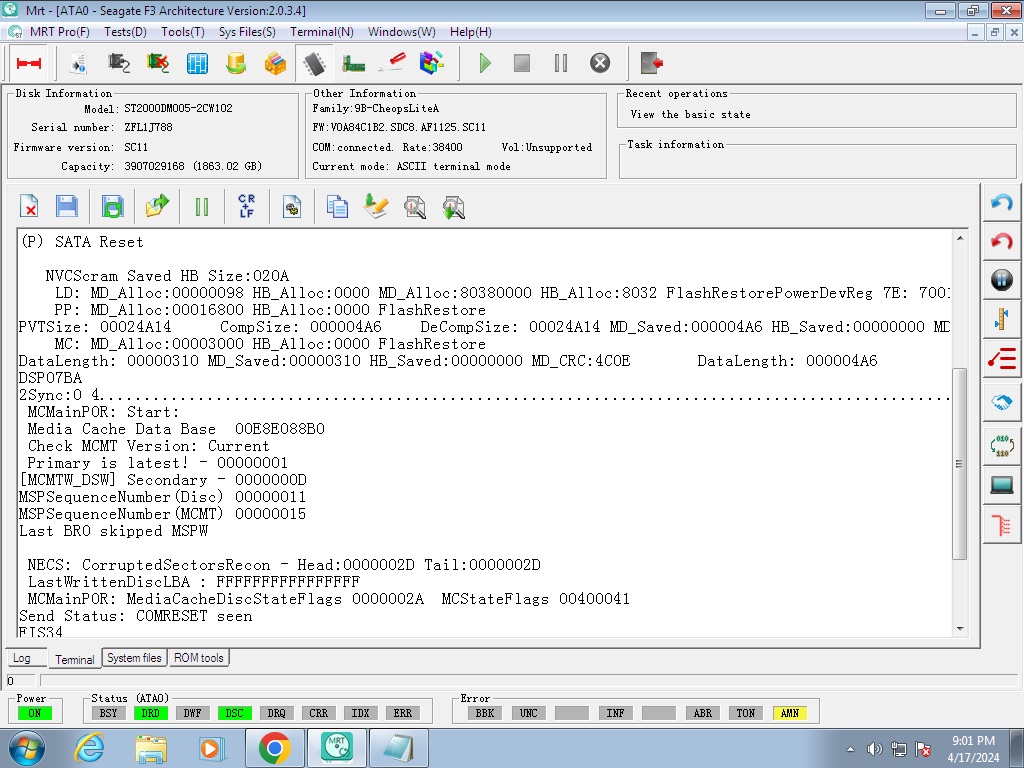Click blue undo arrow in sidebar
The height and width of the screenshot is (768, 1024).
[x=1001, y=202]
